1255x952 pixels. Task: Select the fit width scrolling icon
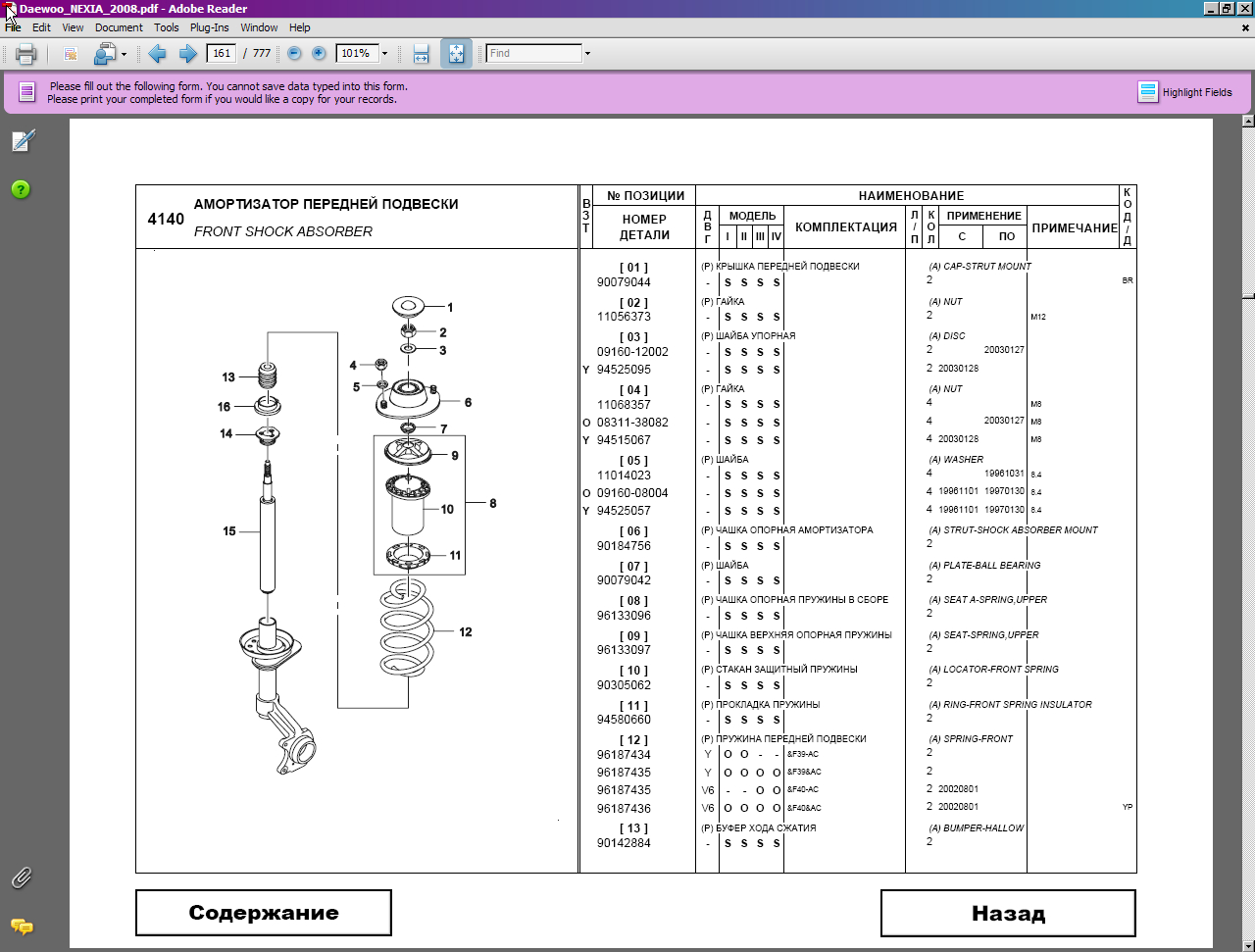coord(421,54)
